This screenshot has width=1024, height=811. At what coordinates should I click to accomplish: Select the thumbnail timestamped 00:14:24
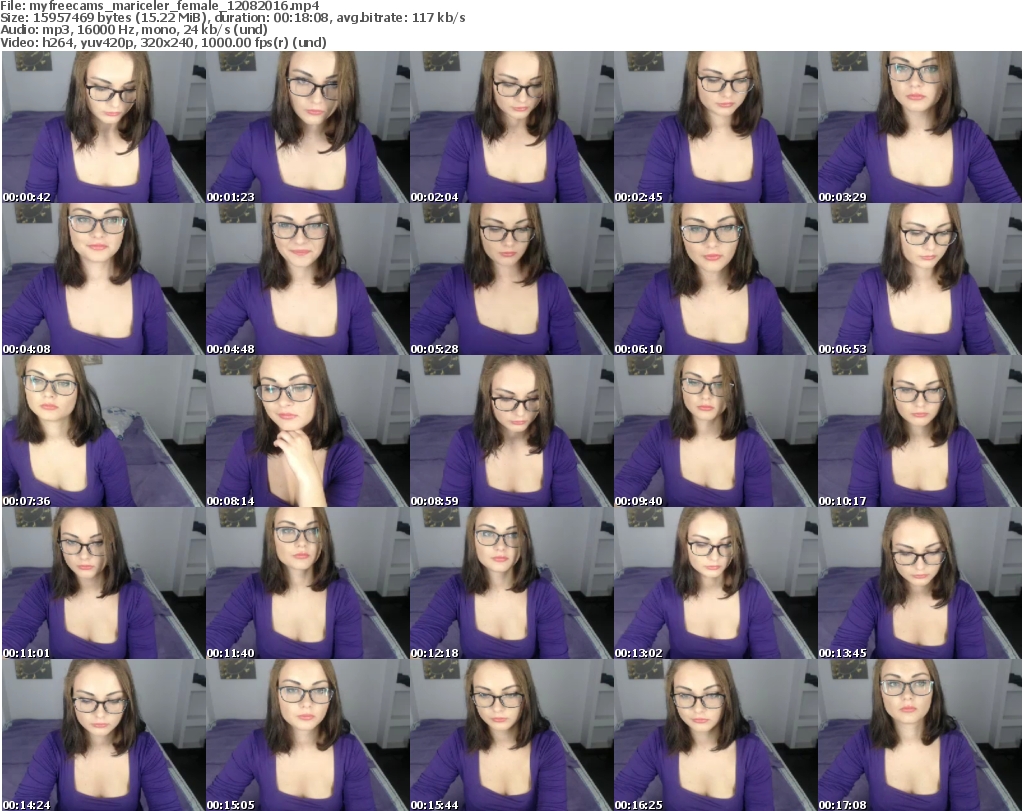[x=104, y=735]
